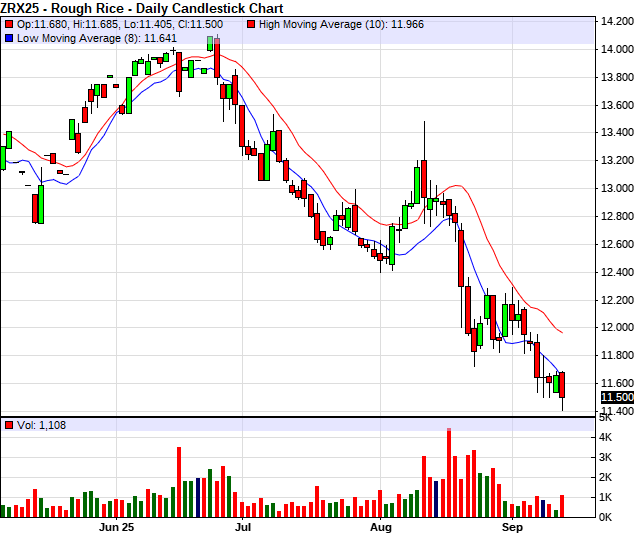Screen dimensions: 640x536
Task: Select the Jun 25 date axis label
Action: (x=116, y=525)
